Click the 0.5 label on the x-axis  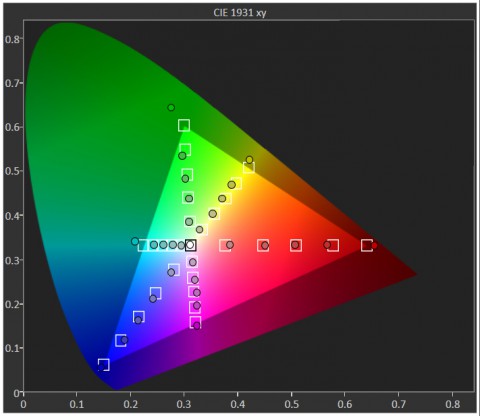[292, 404]
